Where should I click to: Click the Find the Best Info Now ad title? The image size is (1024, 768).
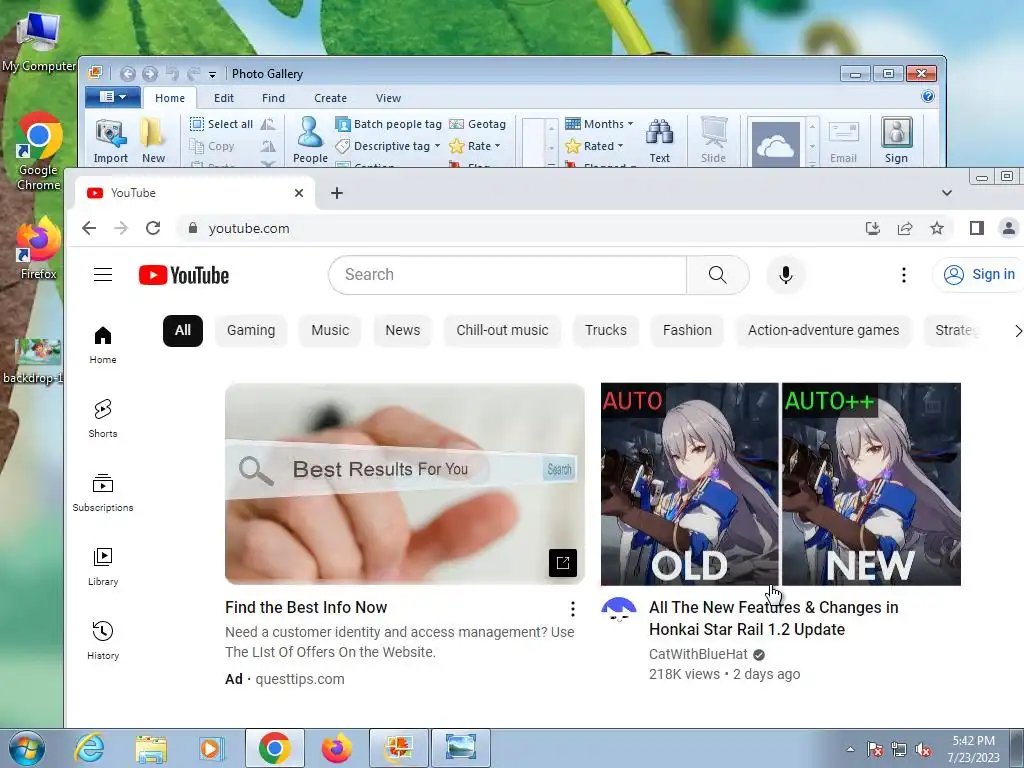pyautogui.click(x=306, y=607)
